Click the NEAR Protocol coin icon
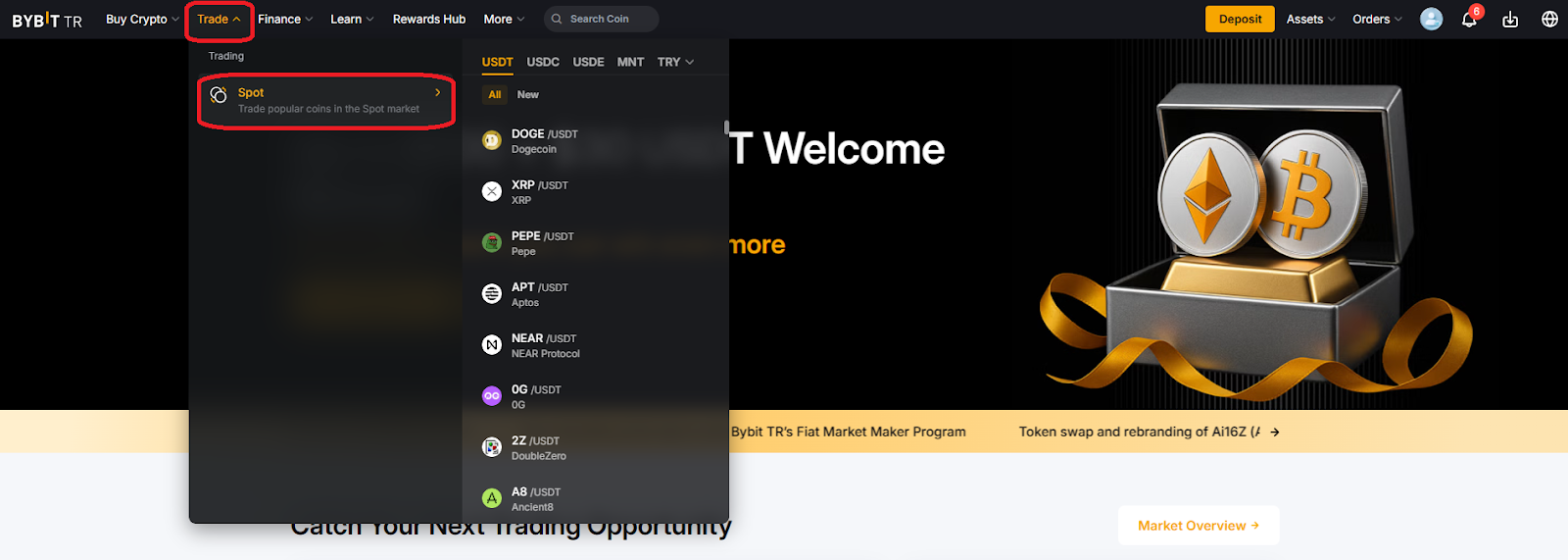 tap(492, 344)
